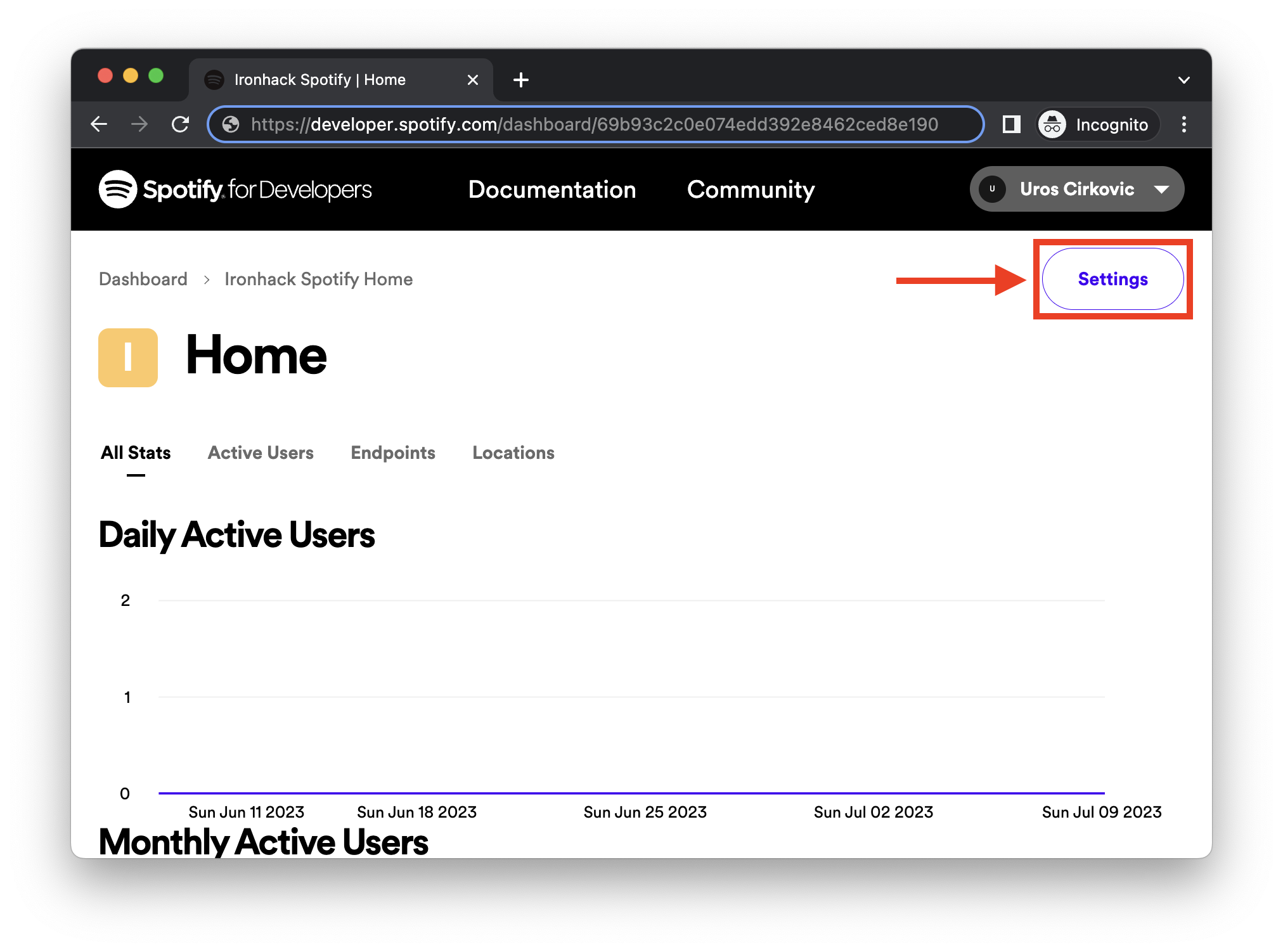Click the Incognito profile chip
The height and width of the screenshot is (952, 1283).
[x=1097, y=124]
